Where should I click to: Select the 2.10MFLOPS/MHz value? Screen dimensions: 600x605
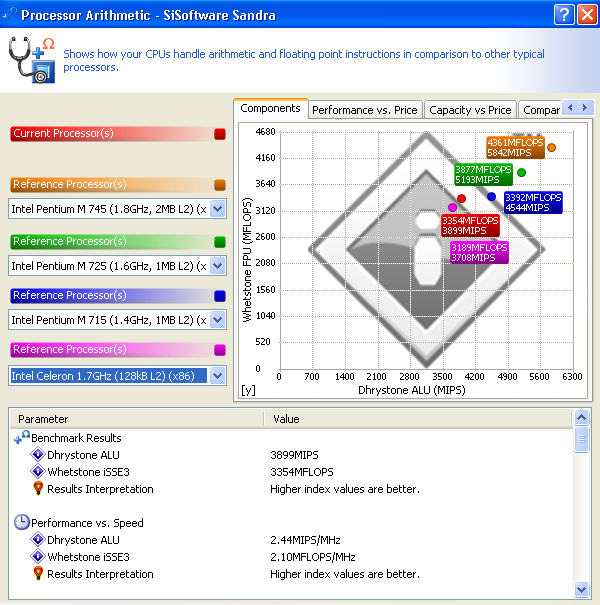pos(313,557)
